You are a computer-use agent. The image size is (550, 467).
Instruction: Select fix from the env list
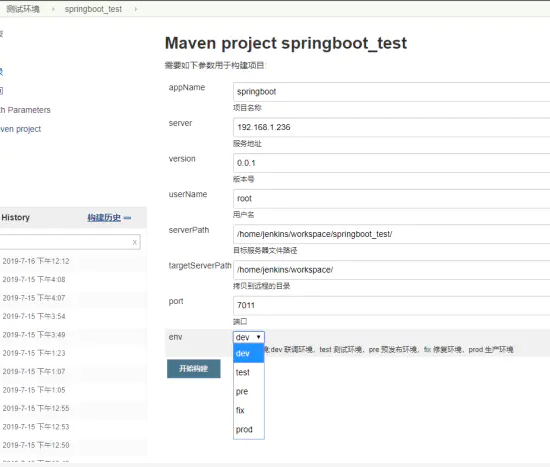[x=249, y=410]
